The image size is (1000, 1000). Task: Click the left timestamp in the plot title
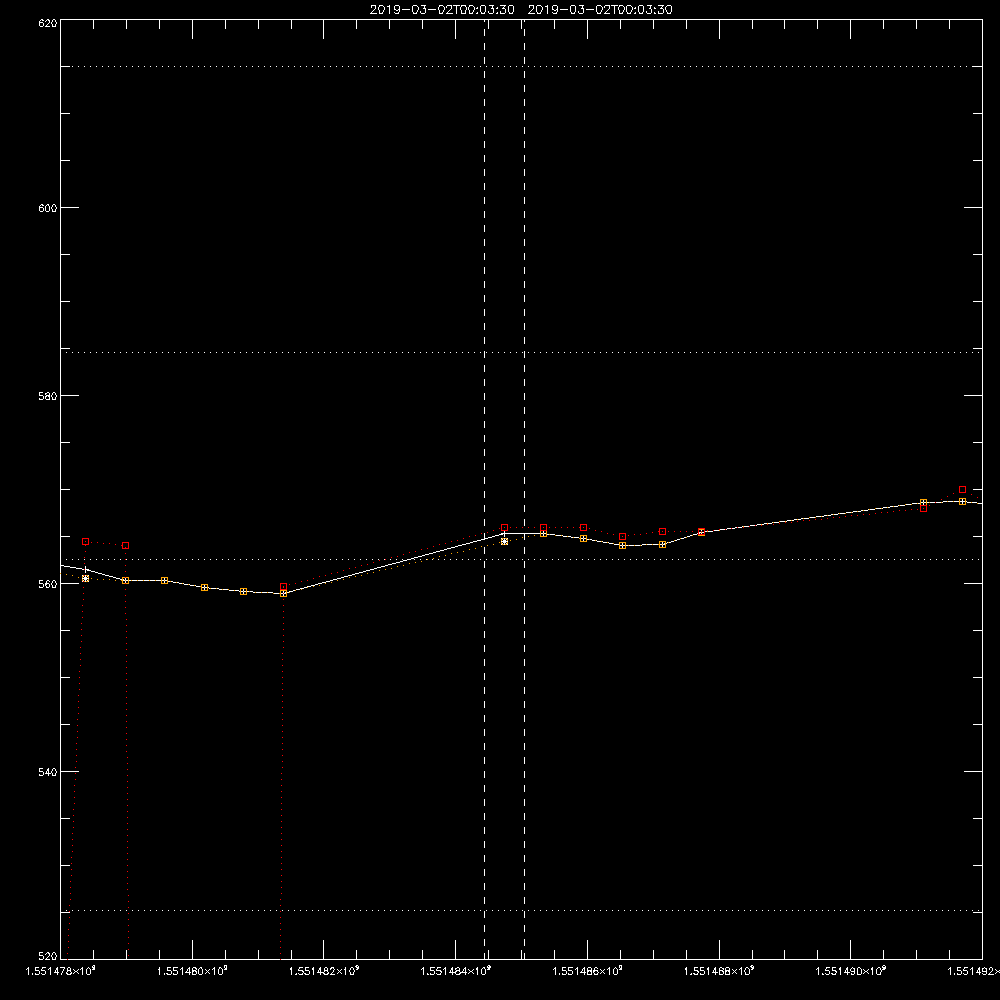click(442, 10)
